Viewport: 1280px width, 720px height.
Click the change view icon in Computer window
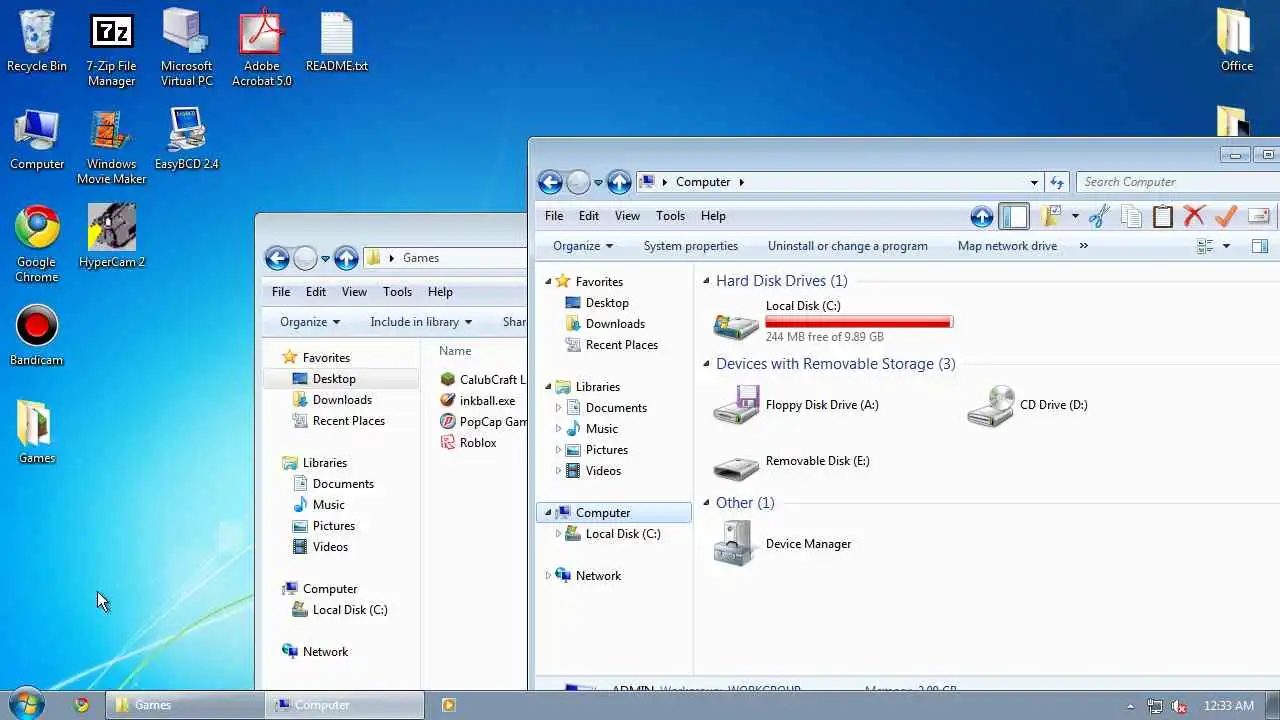[1205, 246]
